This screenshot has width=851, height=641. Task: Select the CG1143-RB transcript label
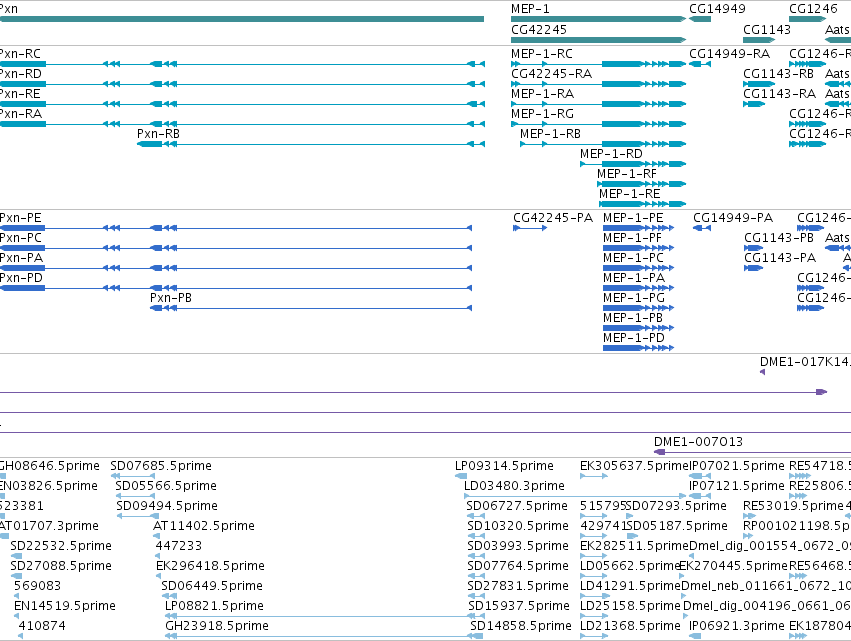pyautogui.click(x=778, y=74)
